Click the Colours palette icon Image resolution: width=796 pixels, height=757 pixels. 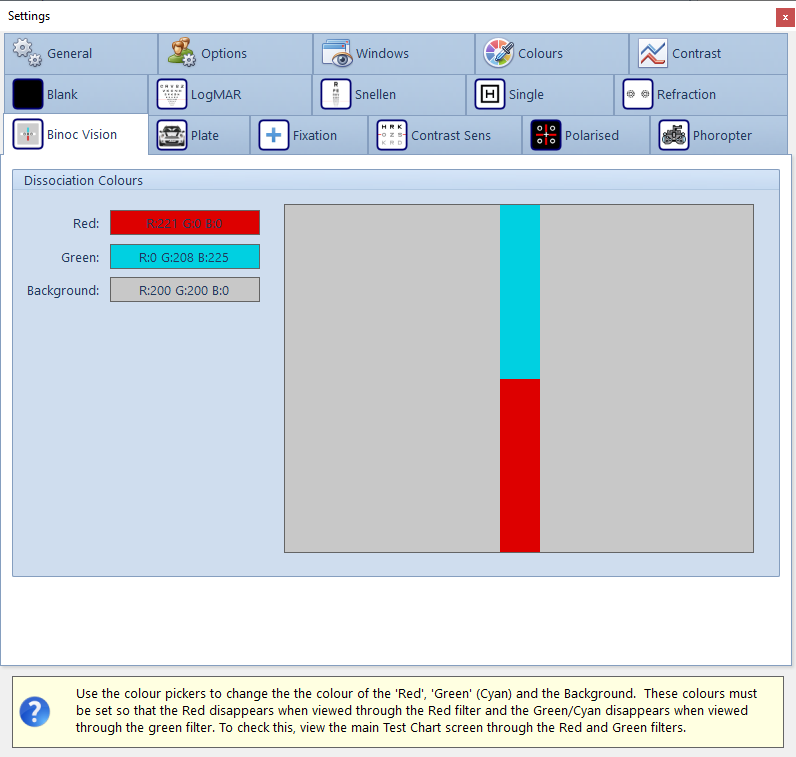point(499,53)
